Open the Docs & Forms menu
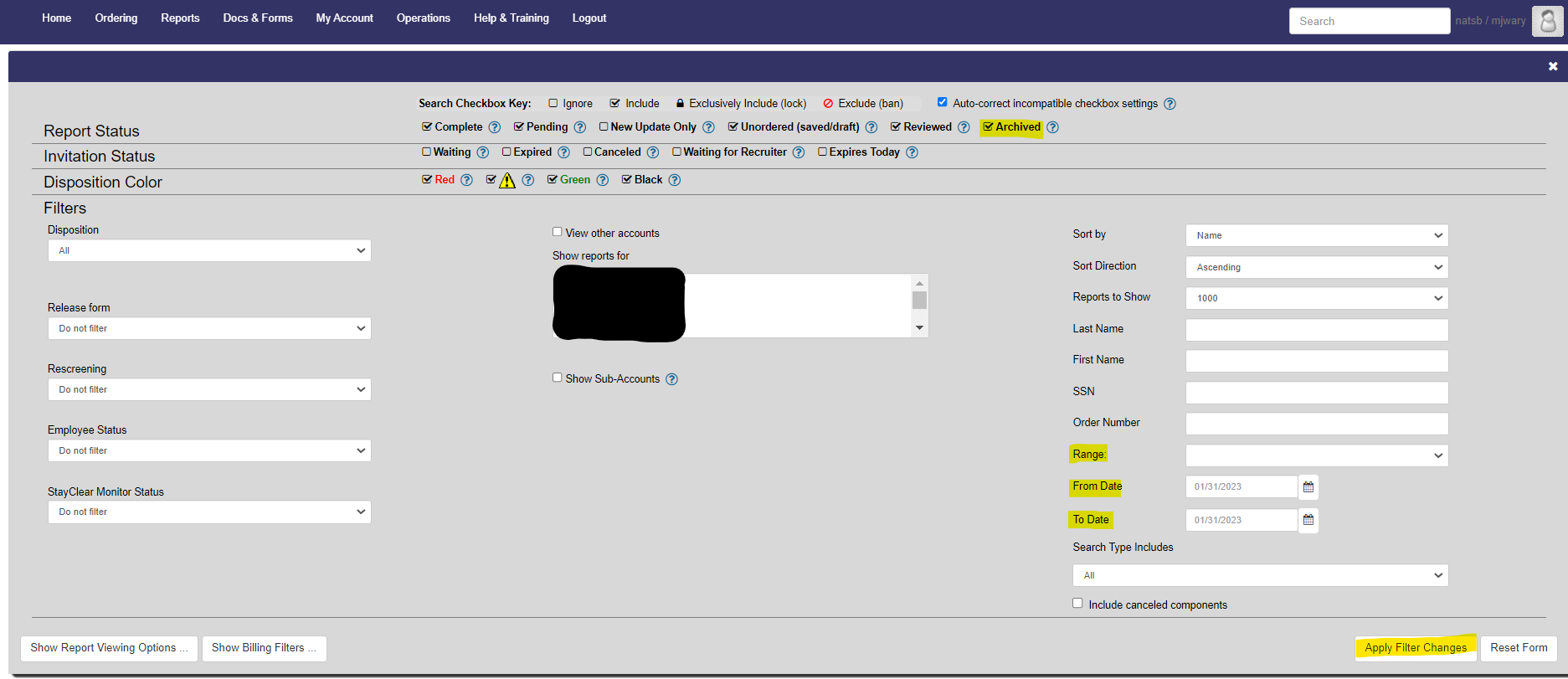1568x679 pixels. click(258, 18)
